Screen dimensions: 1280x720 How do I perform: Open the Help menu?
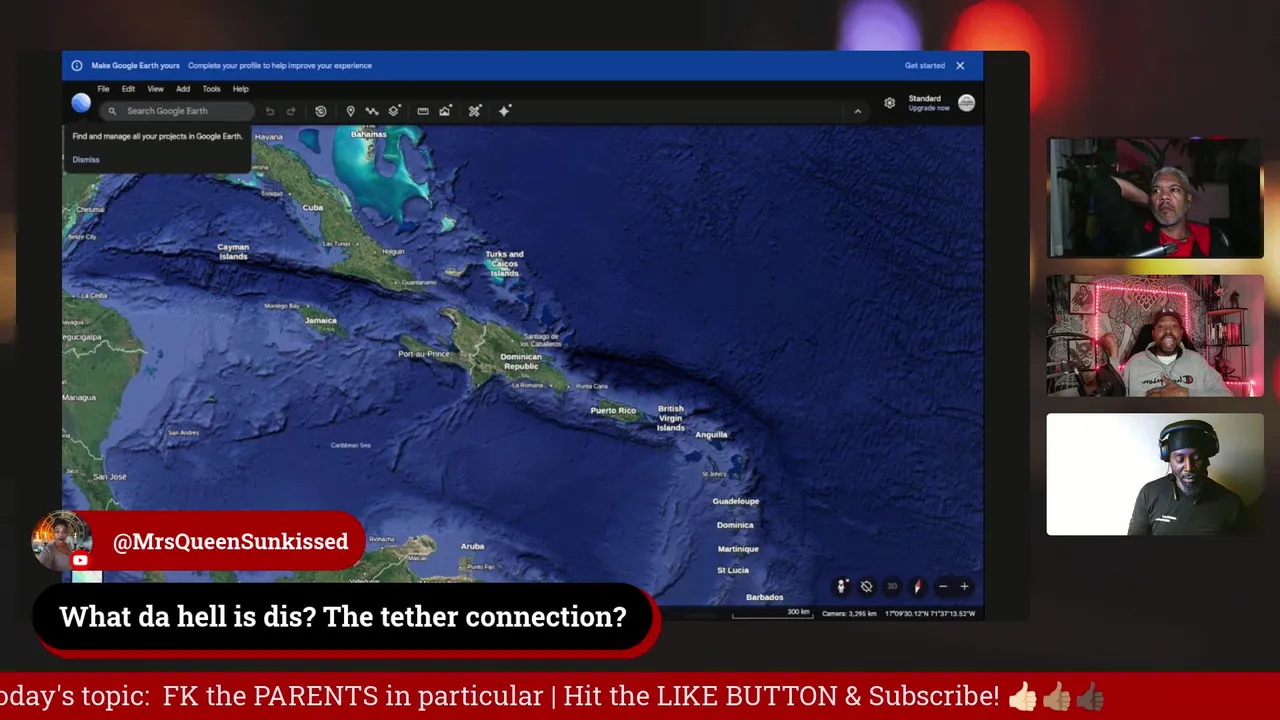240,89
